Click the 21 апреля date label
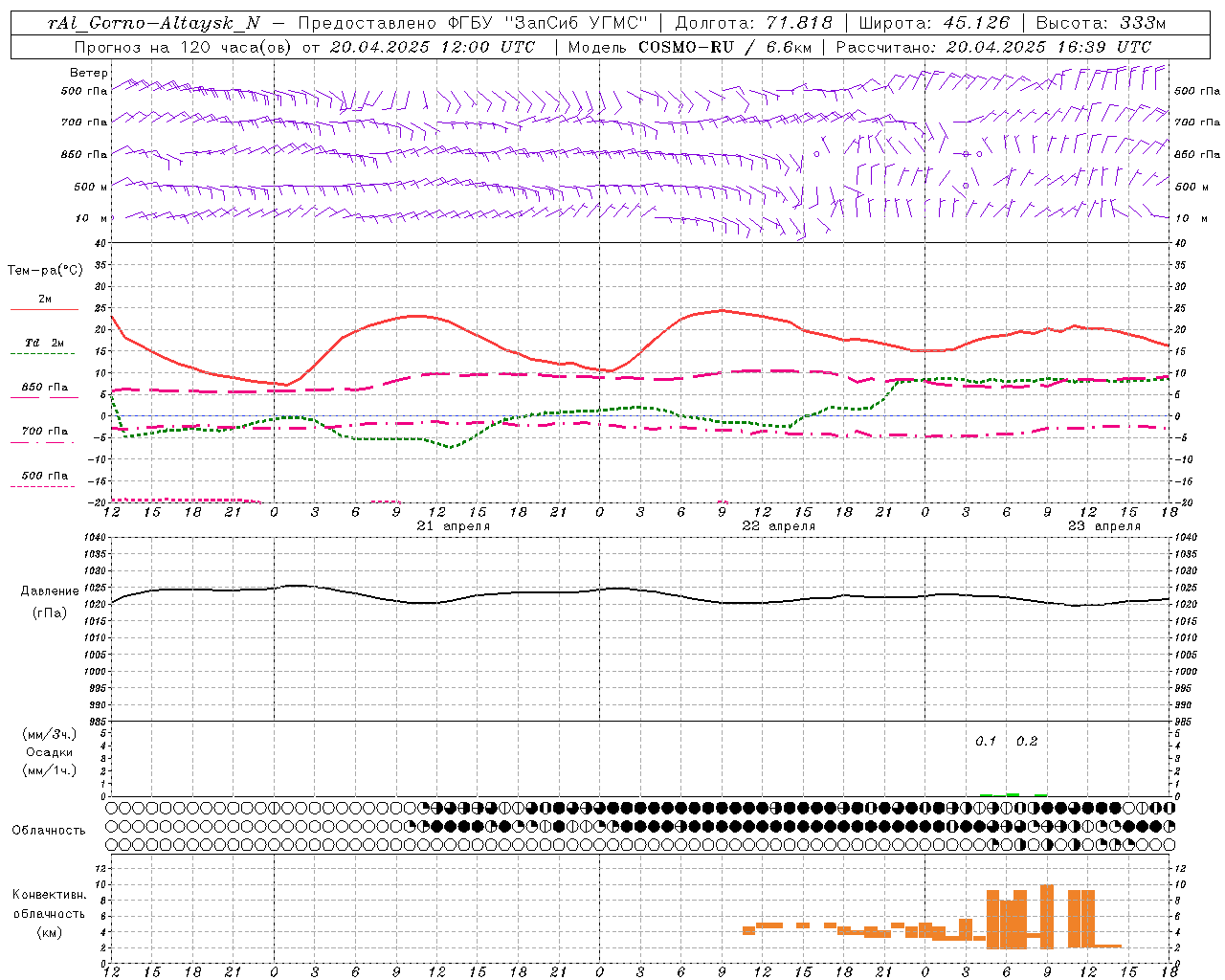Viewport: 1225px width, 980px height. pyautogui.click(x=453, y=526)
